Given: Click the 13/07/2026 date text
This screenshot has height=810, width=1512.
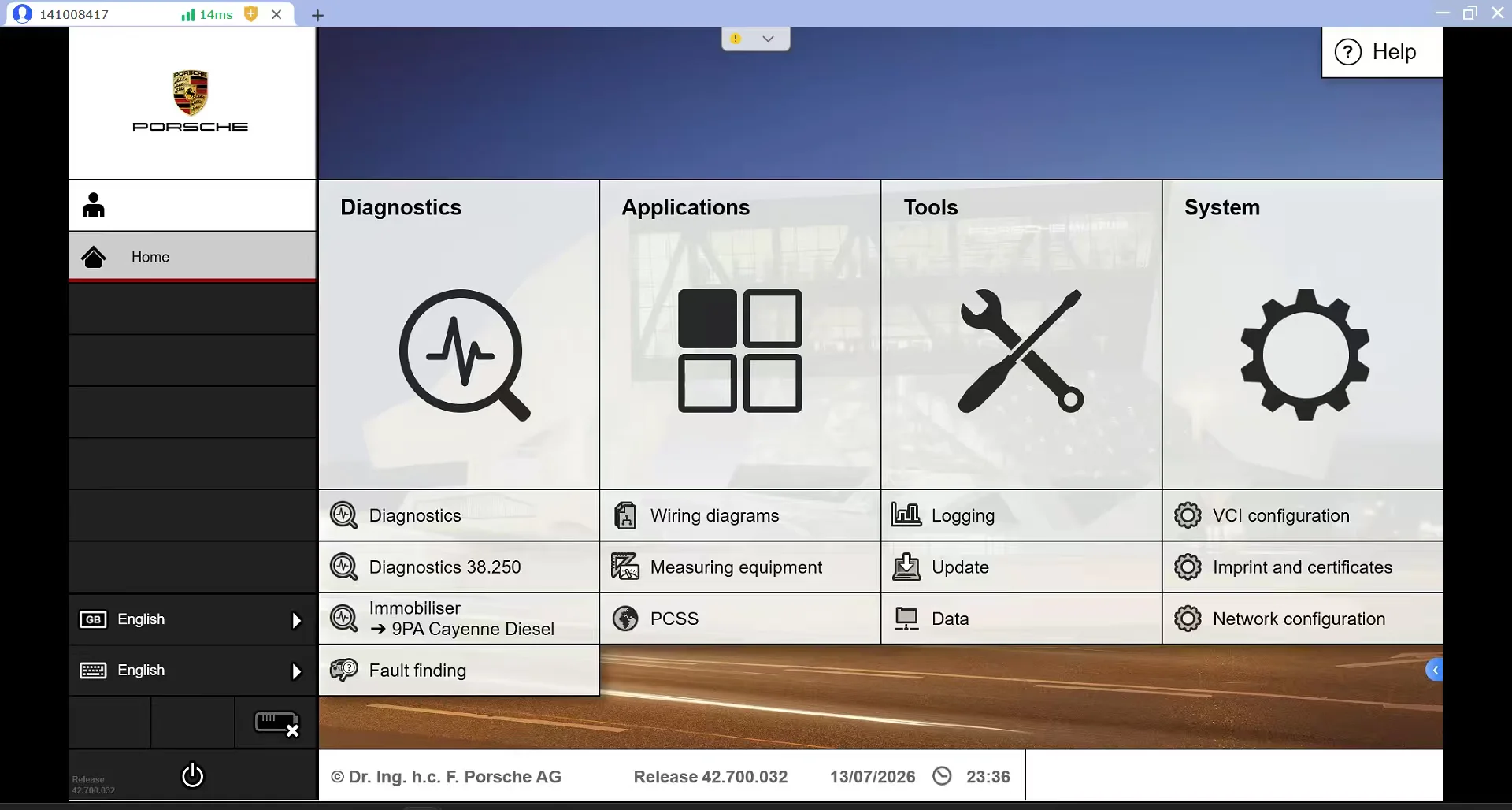Looking at the screenshot, I should (x=873, y=776).
